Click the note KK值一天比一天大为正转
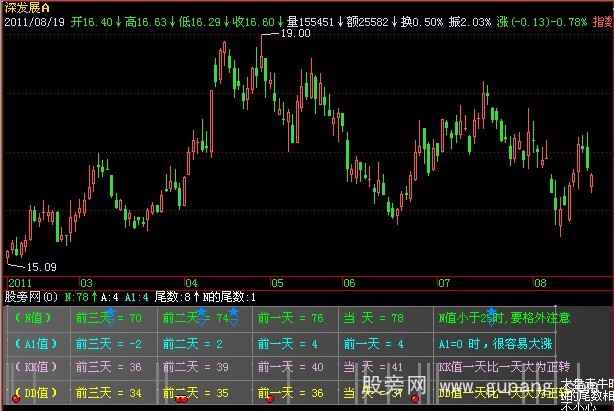The width and height of the screenshot is (614, 411). 504,367
